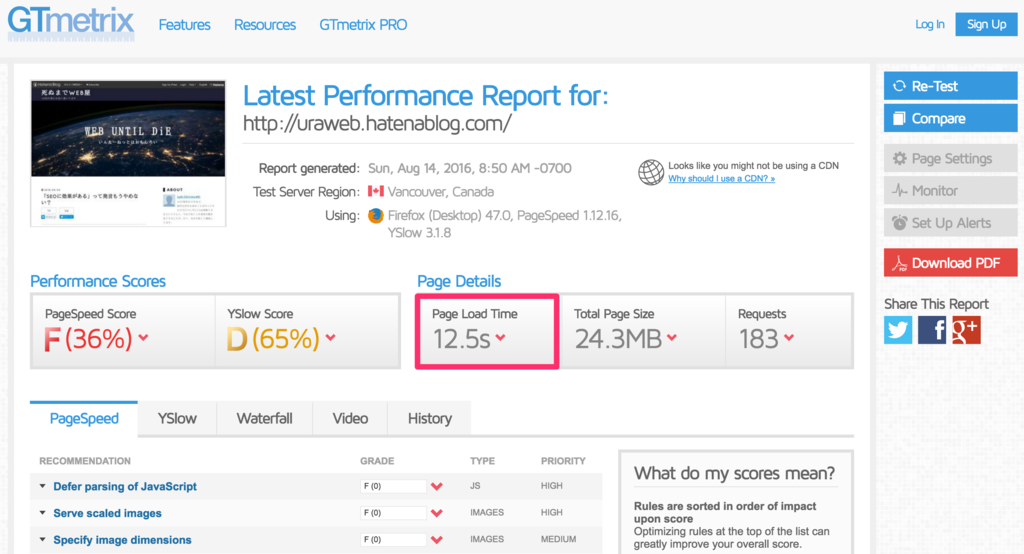Click 'Vancouver, Canada' server region text
Viewport: 1024px width, 554px height.
(441, 191)
